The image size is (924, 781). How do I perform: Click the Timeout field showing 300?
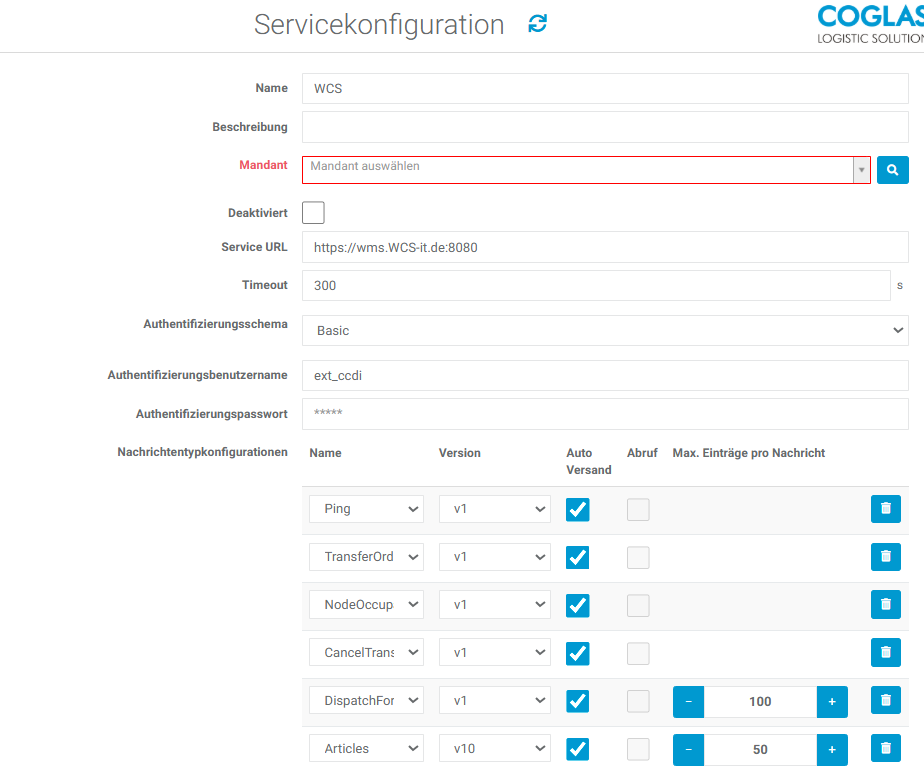pos(595,285)
